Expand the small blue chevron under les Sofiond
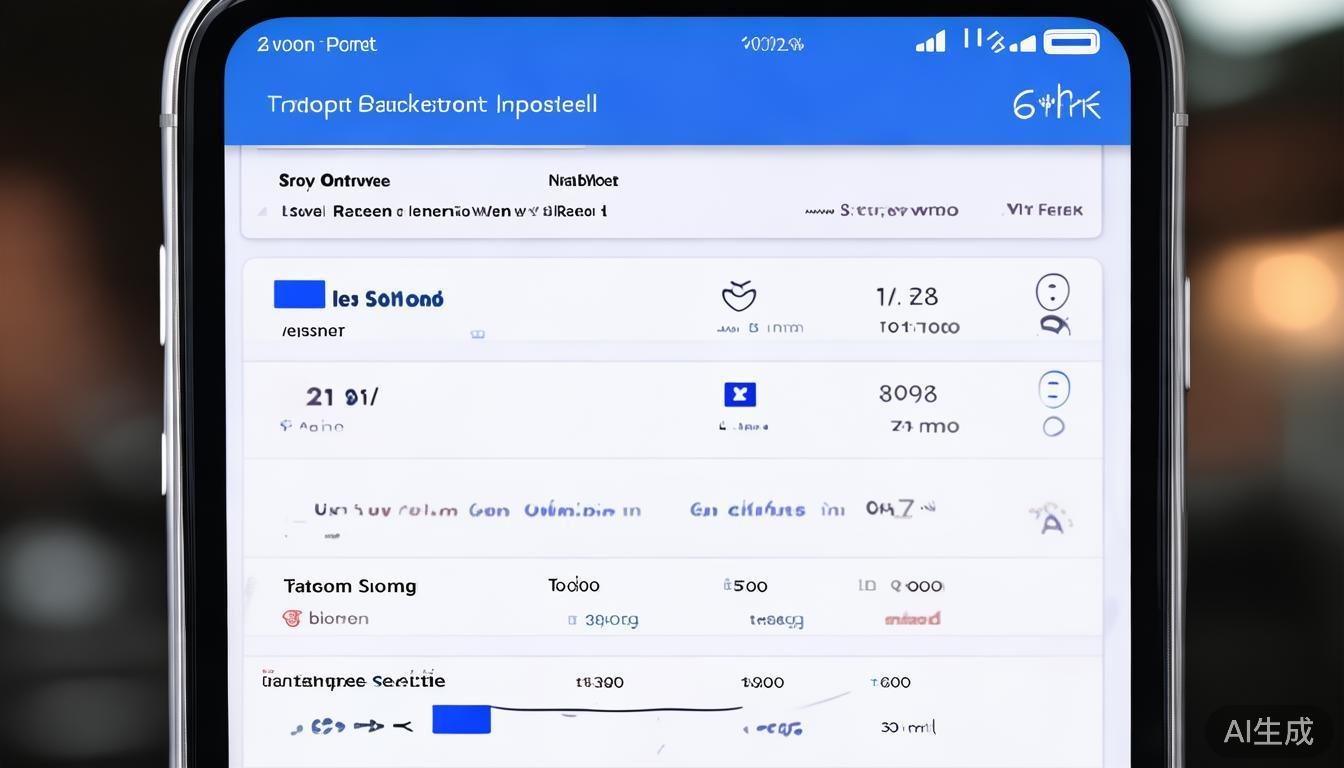This screenshot has height=768, width=1344. [x=478, y=333]
